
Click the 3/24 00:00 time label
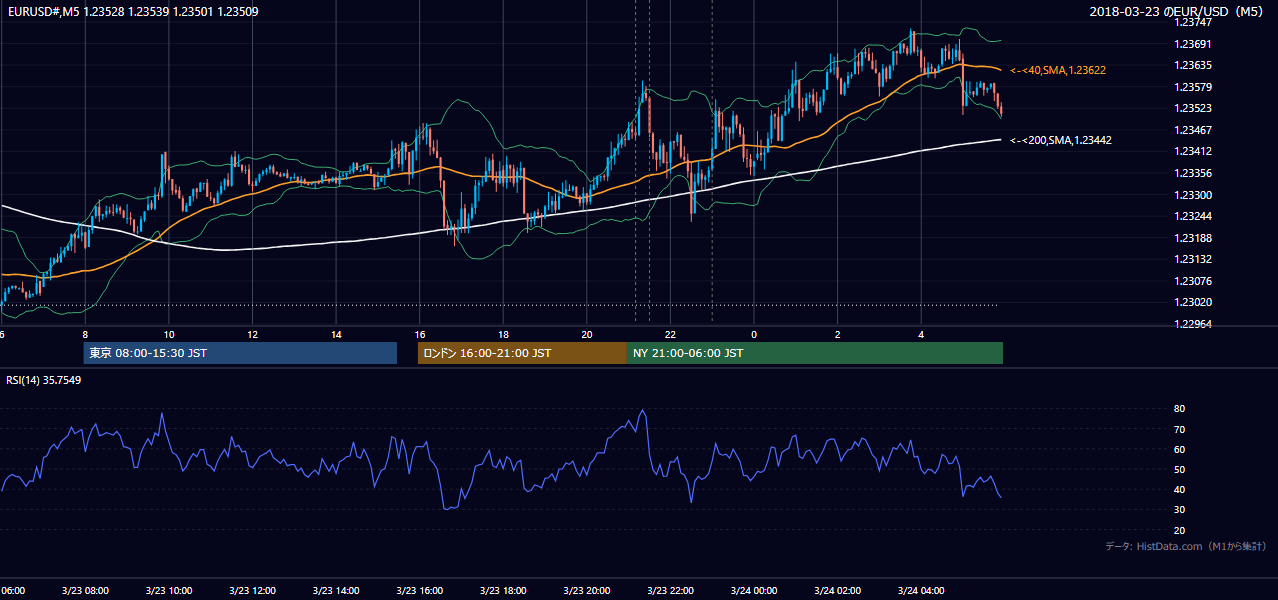click(754, 590)
